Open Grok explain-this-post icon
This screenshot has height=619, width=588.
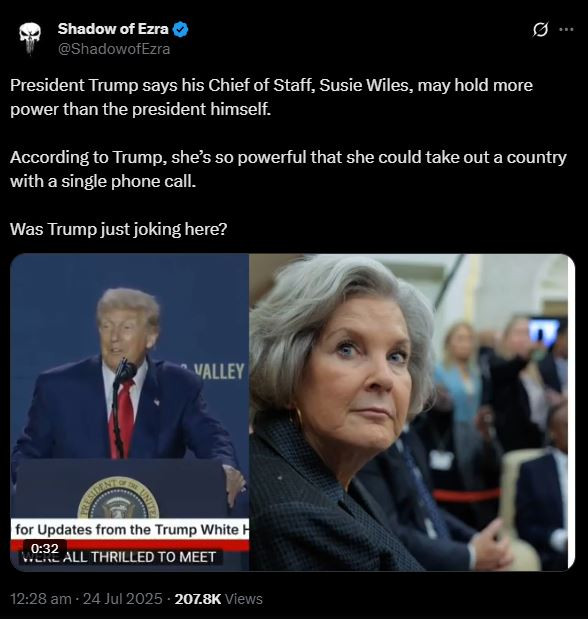[x=540, y=29]
